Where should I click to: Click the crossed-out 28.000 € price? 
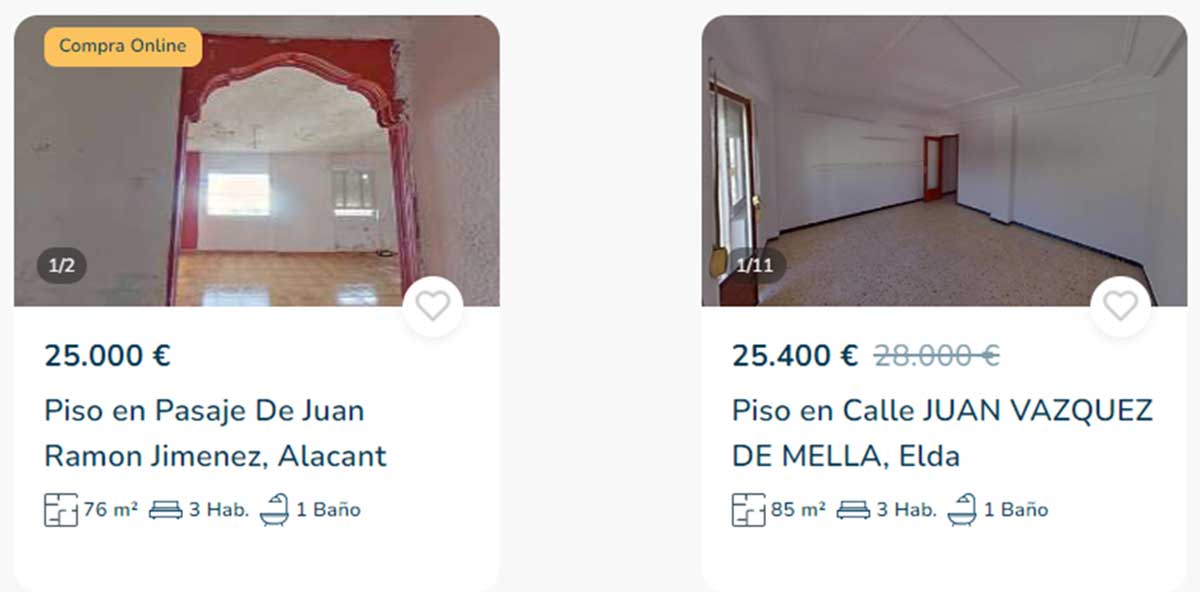937,355
